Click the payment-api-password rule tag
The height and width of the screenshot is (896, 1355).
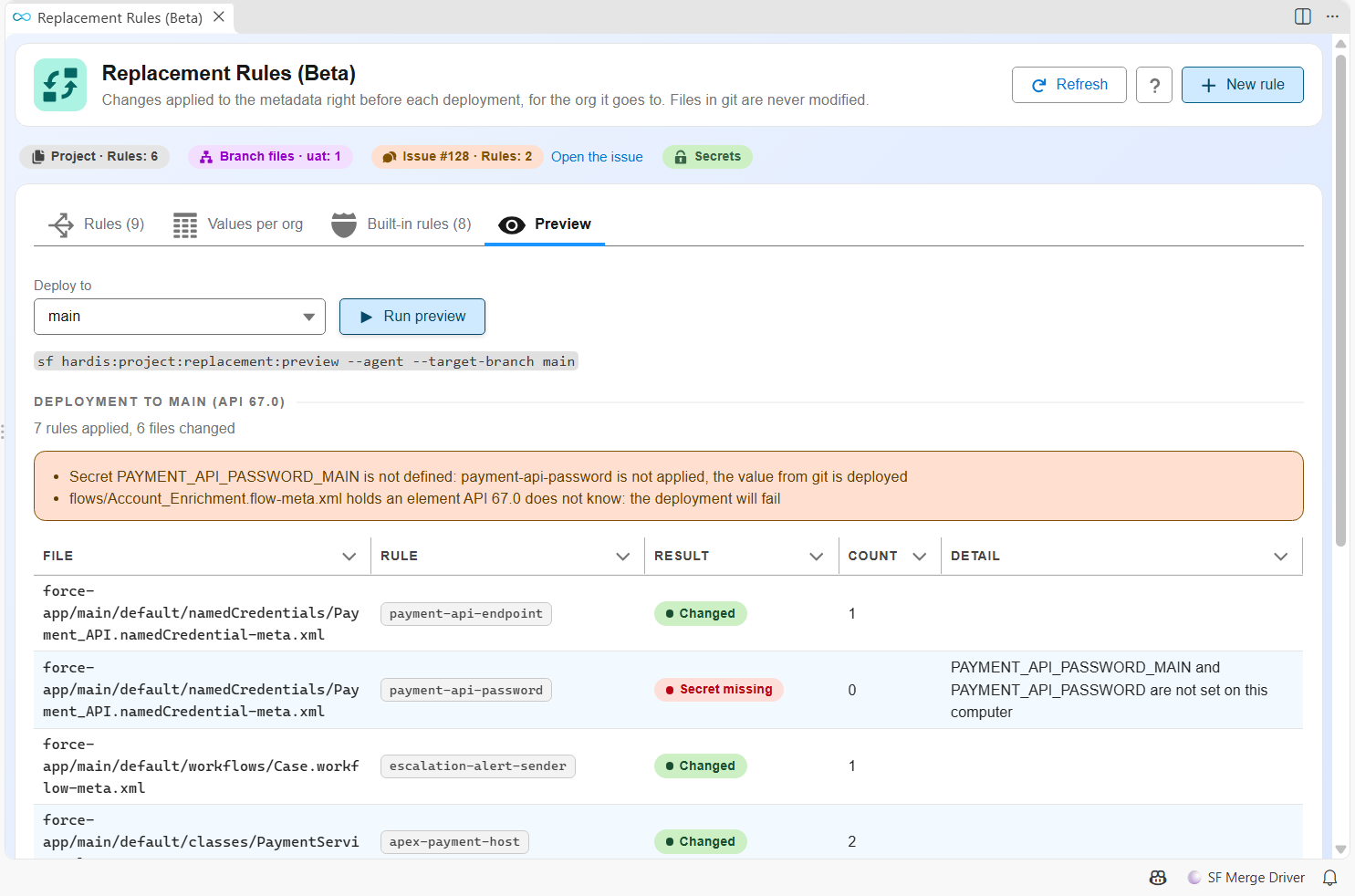[466, 691]
